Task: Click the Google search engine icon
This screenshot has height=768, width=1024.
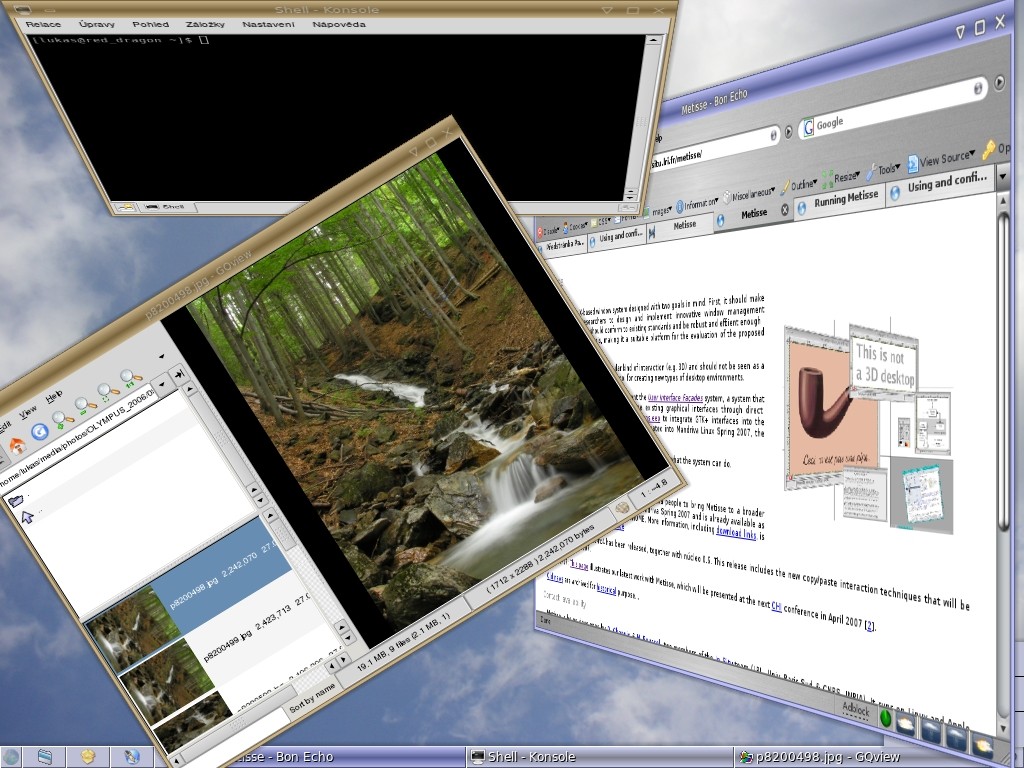Action: point(808,127)
